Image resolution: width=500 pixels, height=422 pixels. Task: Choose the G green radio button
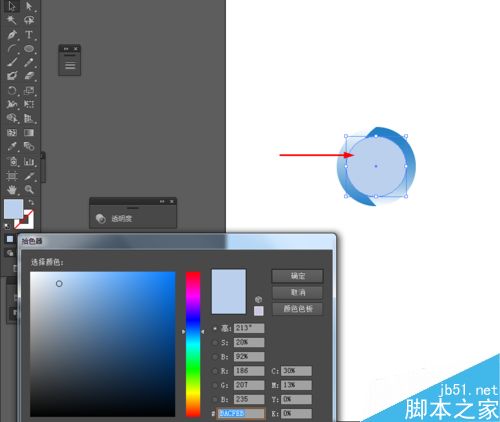215,385
